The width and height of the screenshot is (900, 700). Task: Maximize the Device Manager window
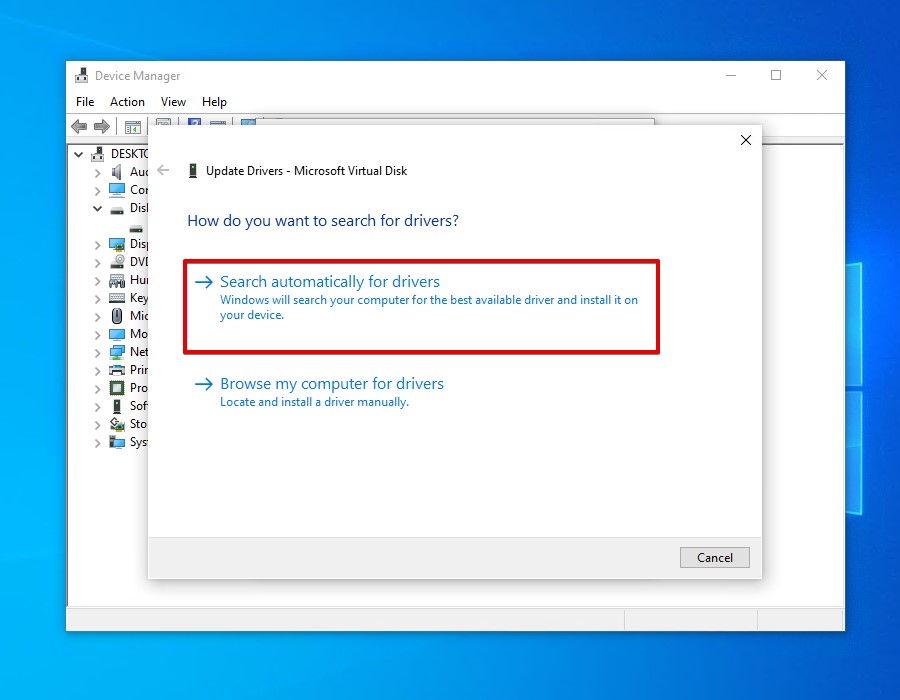pos(776,75)
